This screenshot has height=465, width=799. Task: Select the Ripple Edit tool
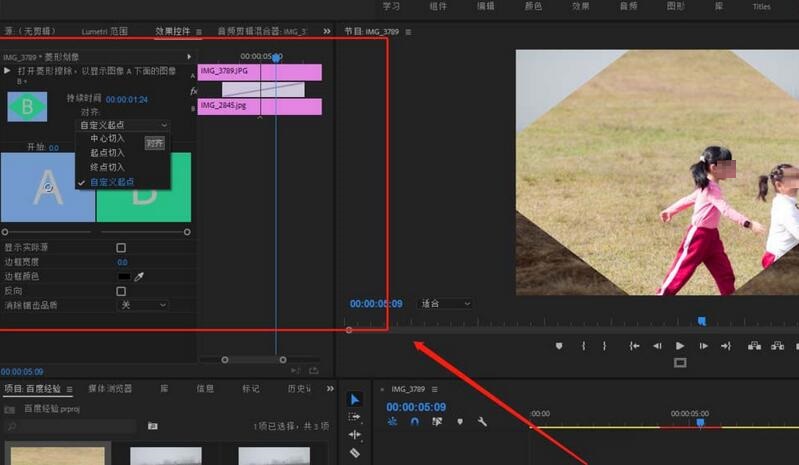coord(355,435)
